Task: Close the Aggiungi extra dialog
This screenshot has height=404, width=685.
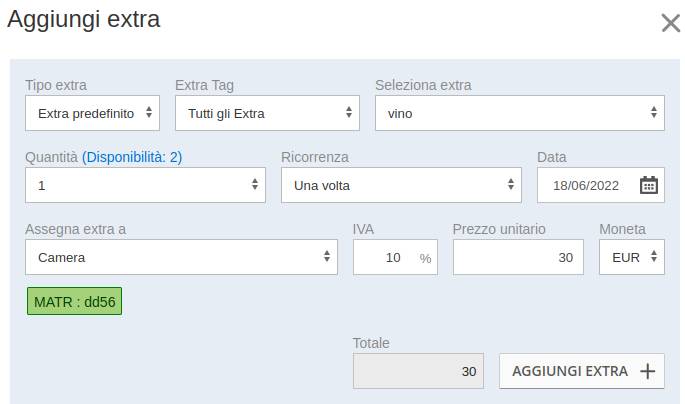Action: tap(670, 23)
